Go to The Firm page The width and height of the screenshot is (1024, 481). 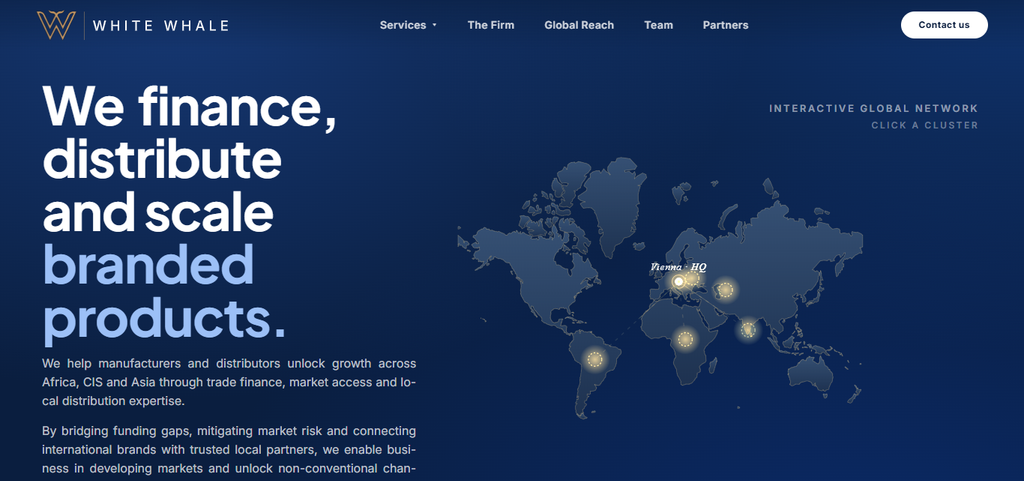click(x=490, y=25)
